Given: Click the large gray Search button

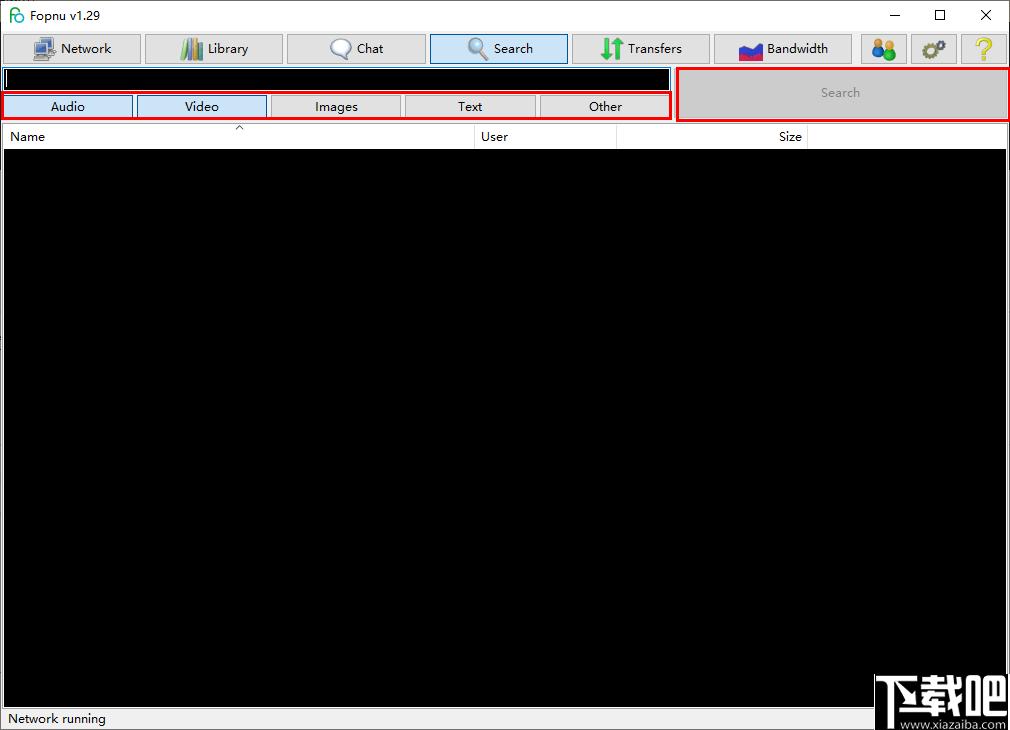Looking at the screenshot, I should (x=842, y=93).
